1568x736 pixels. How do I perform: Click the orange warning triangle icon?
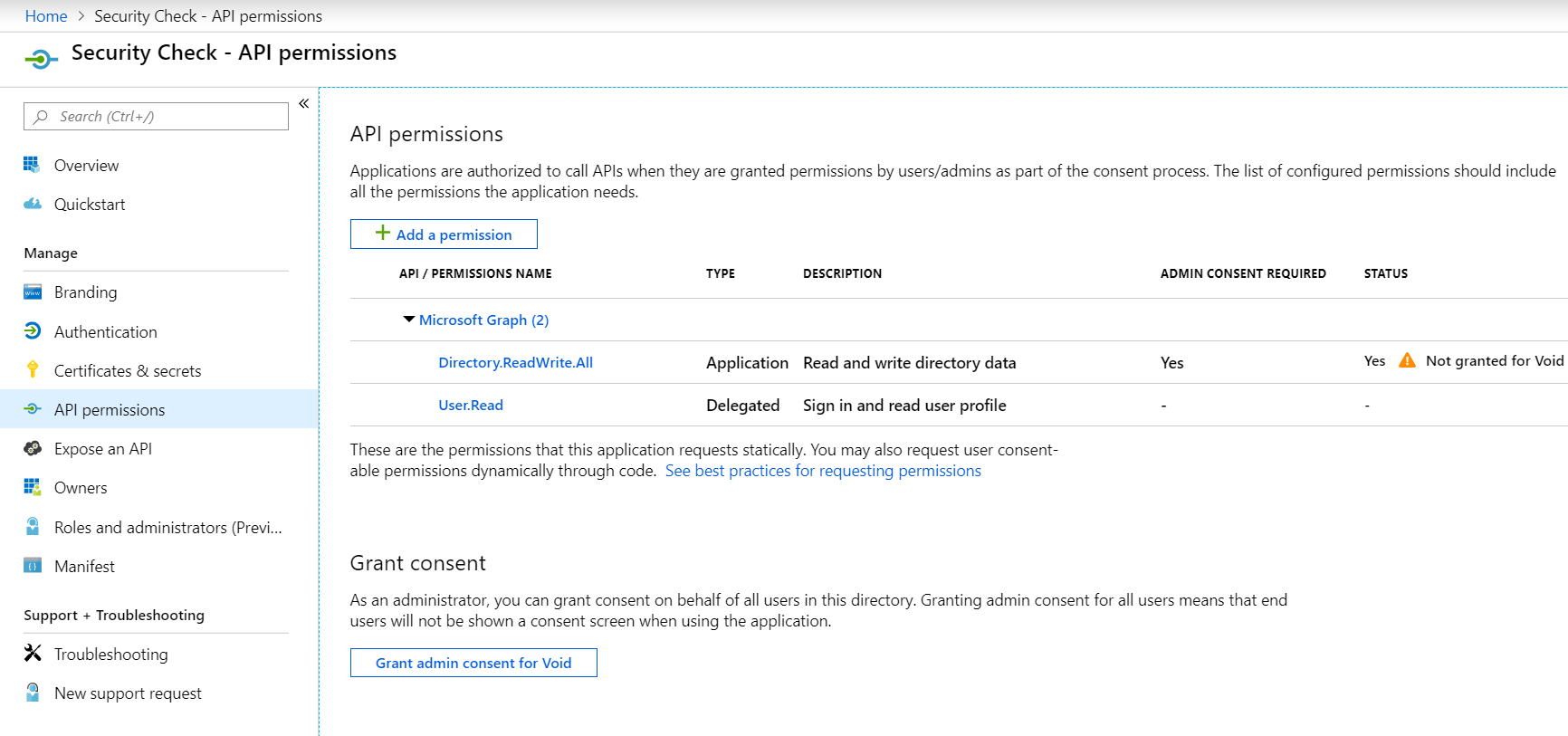[1407, 360]
